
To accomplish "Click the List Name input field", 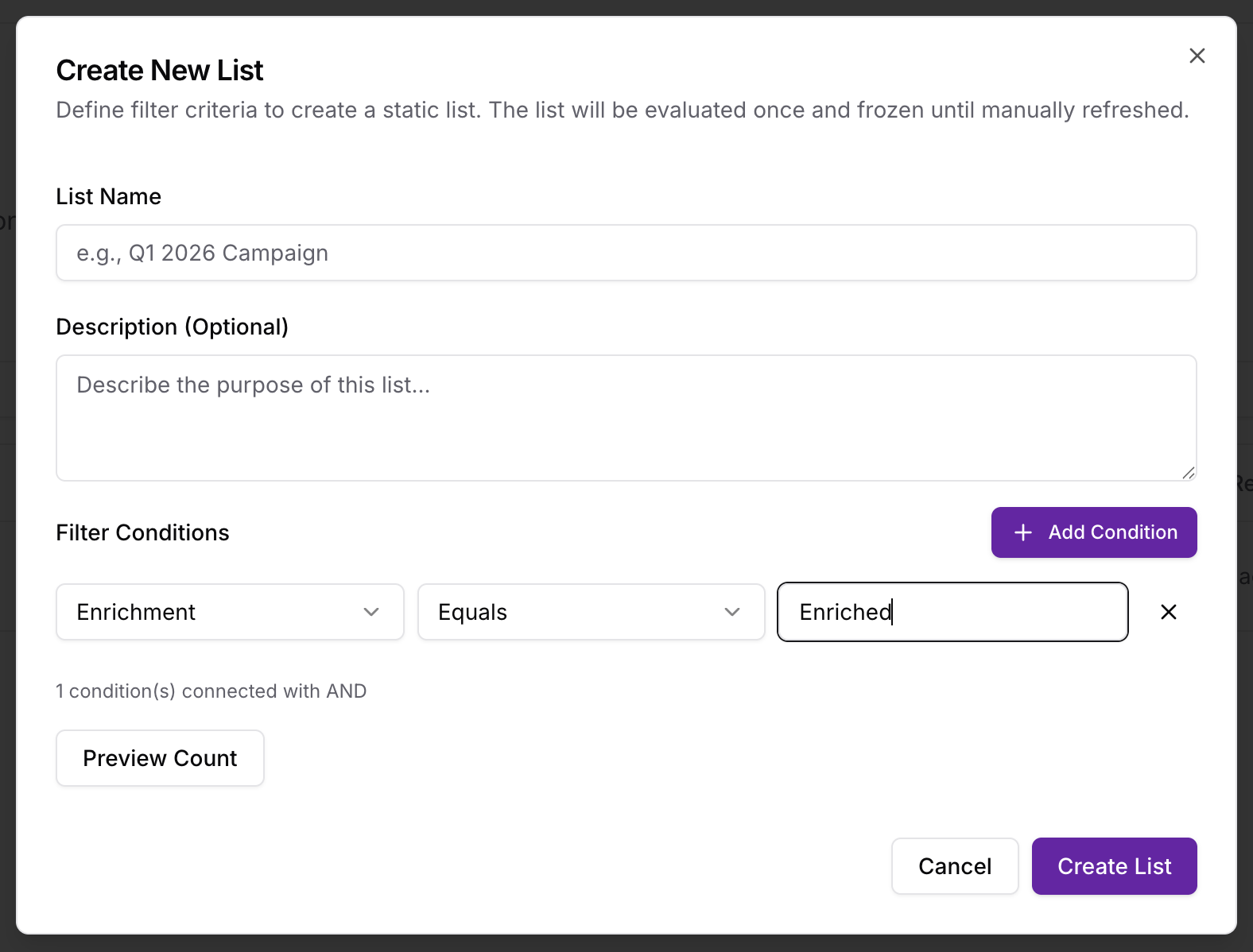I will click(x=626, y=253).
